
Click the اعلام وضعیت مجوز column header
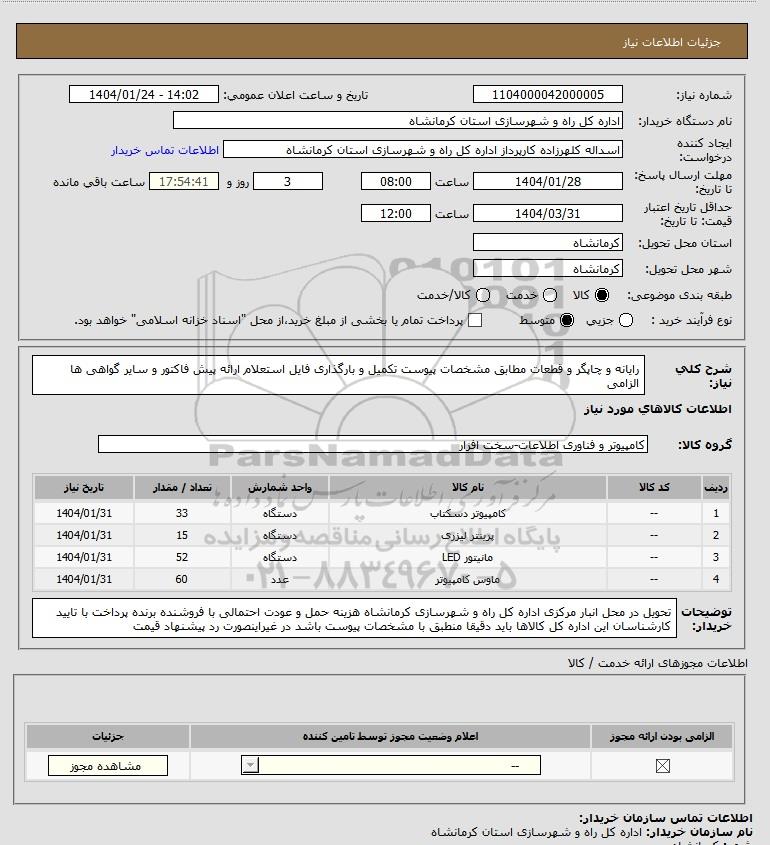(390, 737)
